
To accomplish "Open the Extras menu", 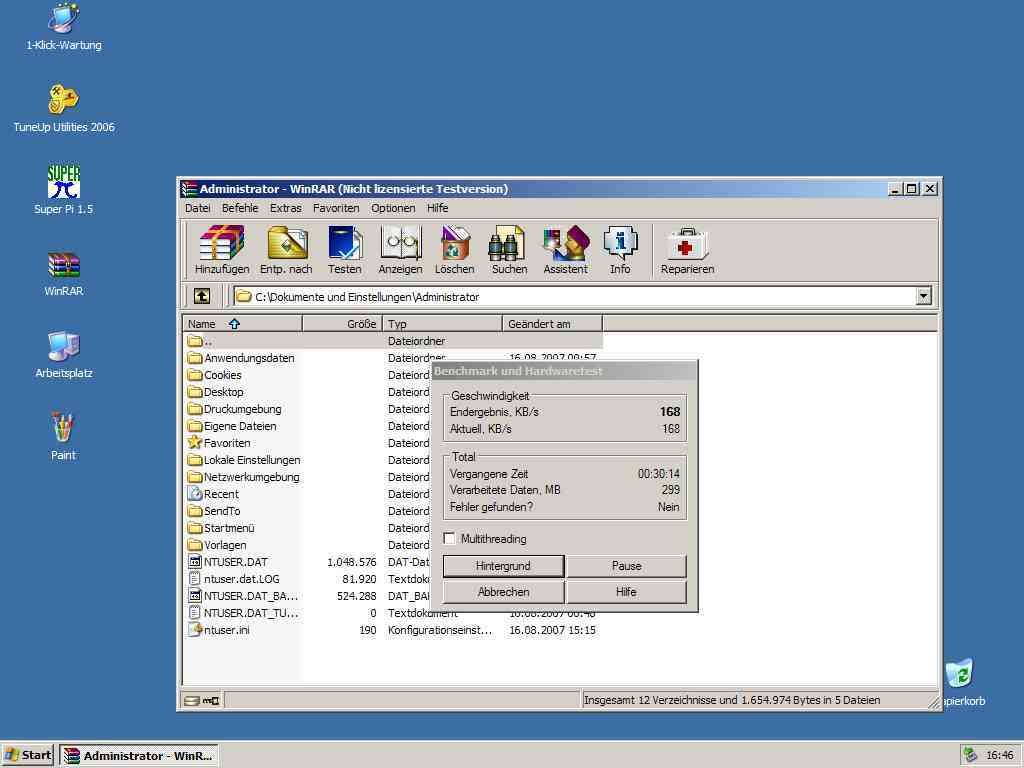I will [285, 208].
